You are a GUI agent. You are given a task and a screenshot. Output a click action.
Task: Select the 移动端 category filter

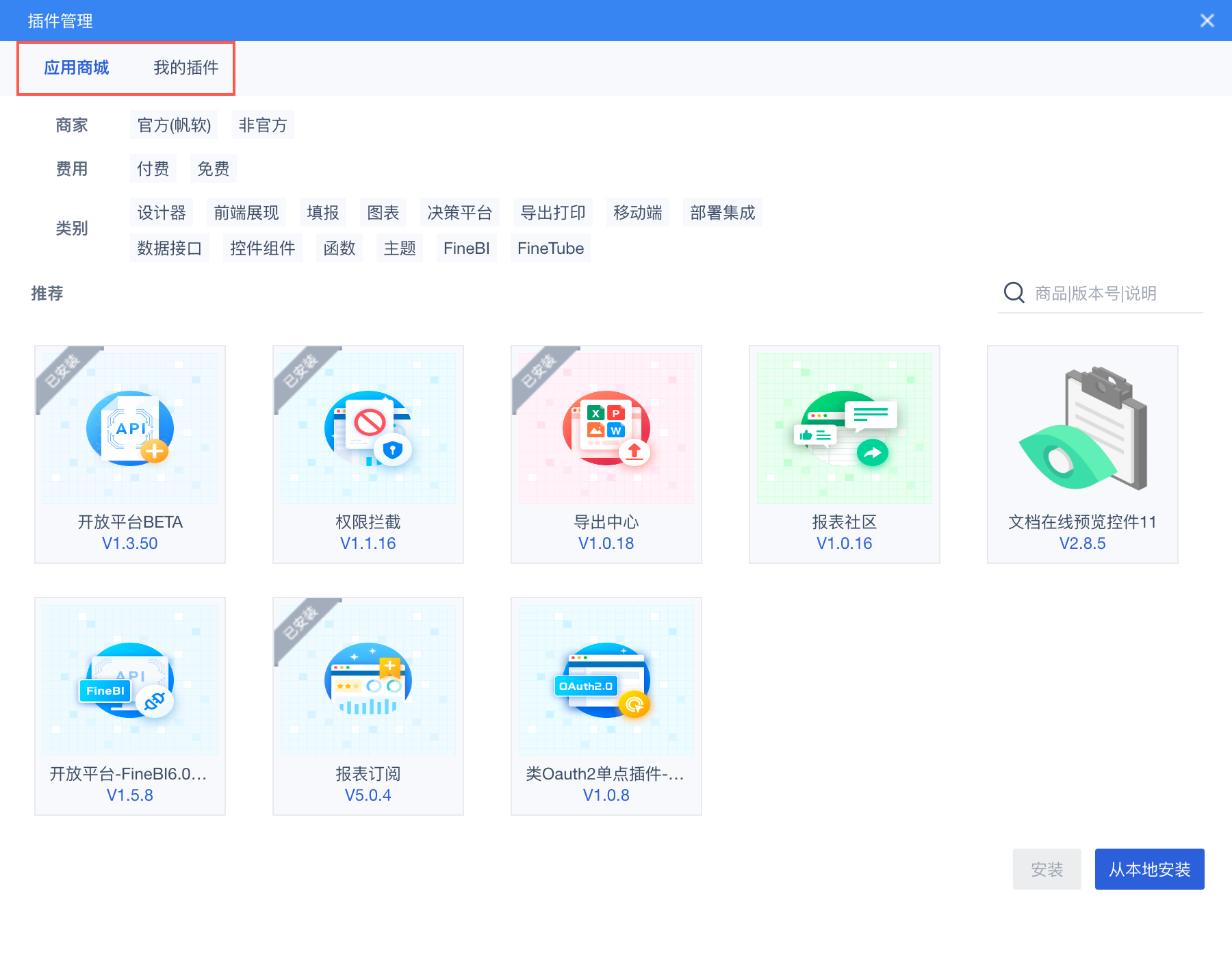pos(638,212)
